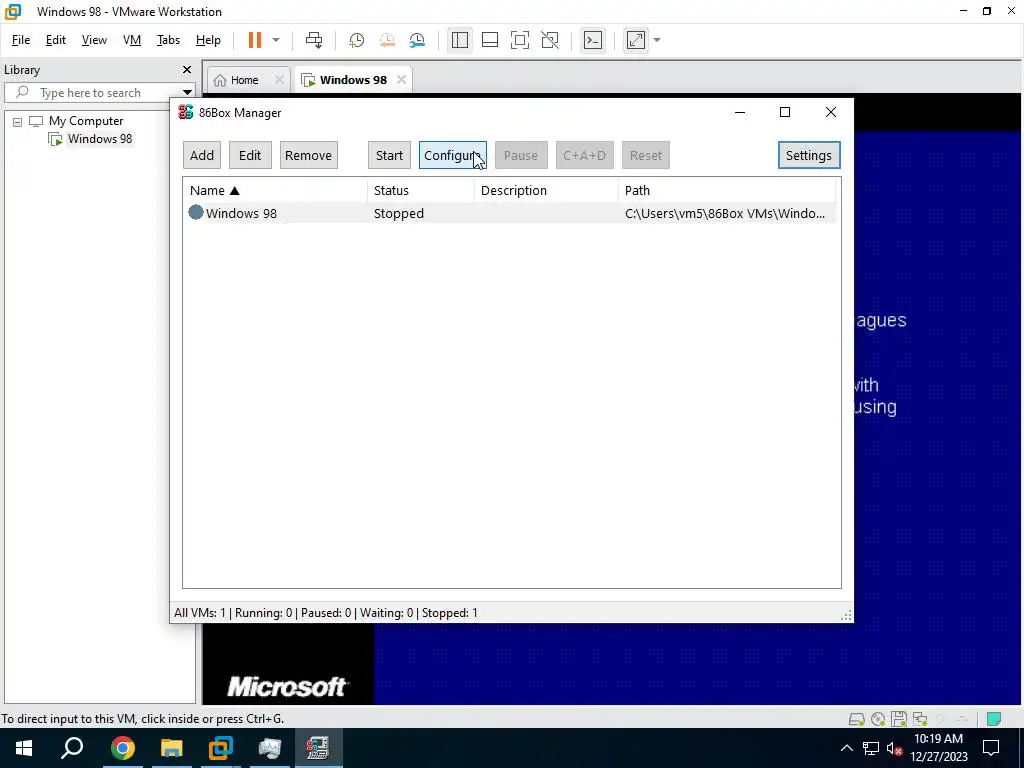Toggle the thumbnail bar toolbar icon

pos(490,40)
